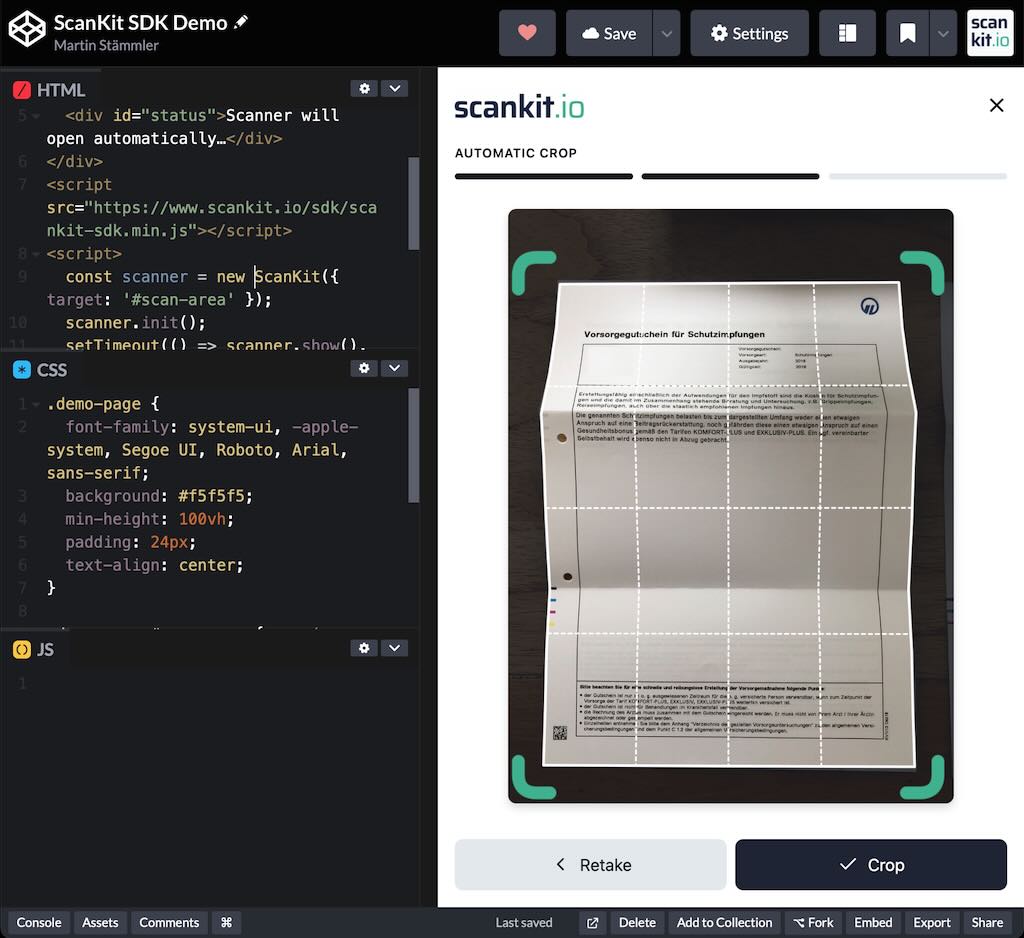The height and width of the screenshot is (938, 1024).
Task: Click Retake to rescan the document
Action: (x=590, y=864)
